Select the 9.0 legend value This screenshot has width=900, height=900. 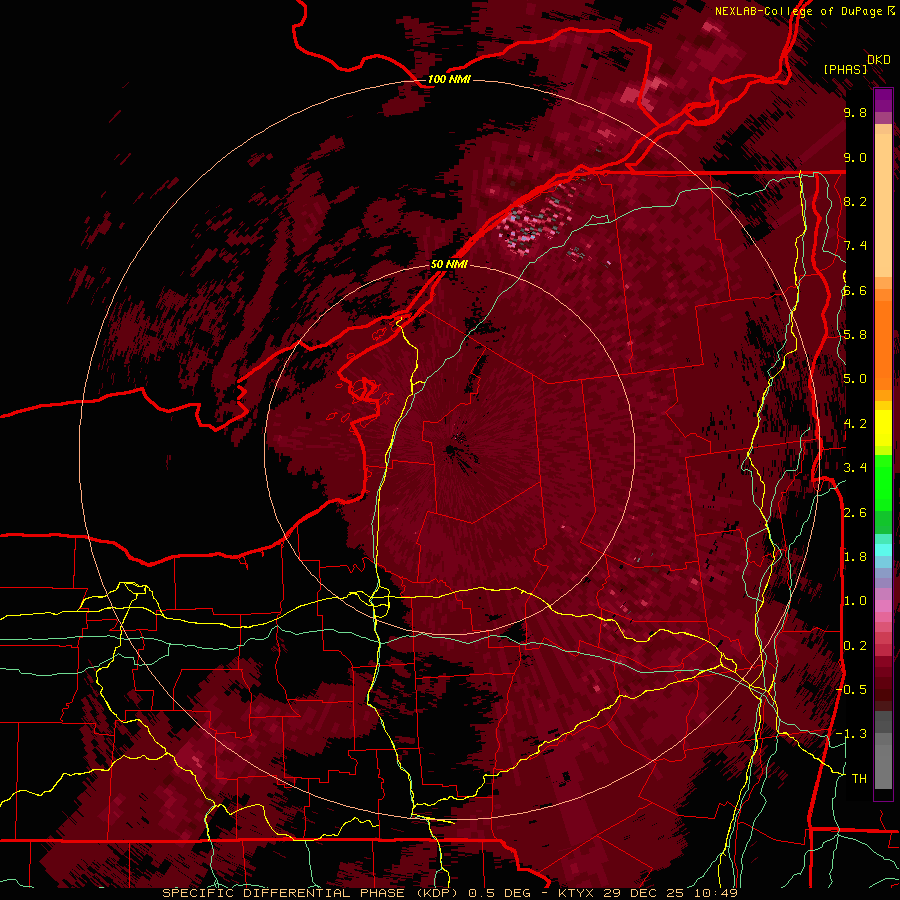[855, 157]
